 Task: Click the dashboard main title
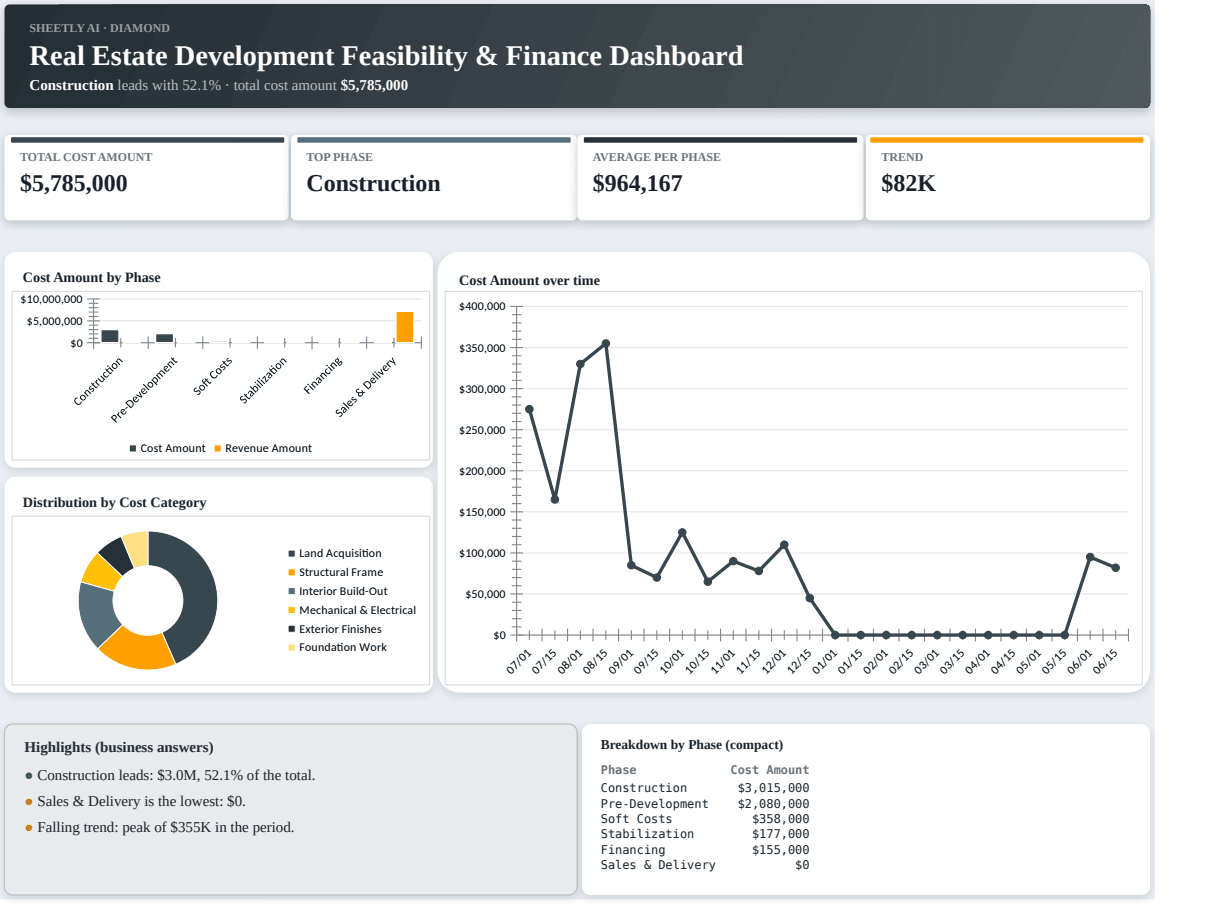[386, 56]
